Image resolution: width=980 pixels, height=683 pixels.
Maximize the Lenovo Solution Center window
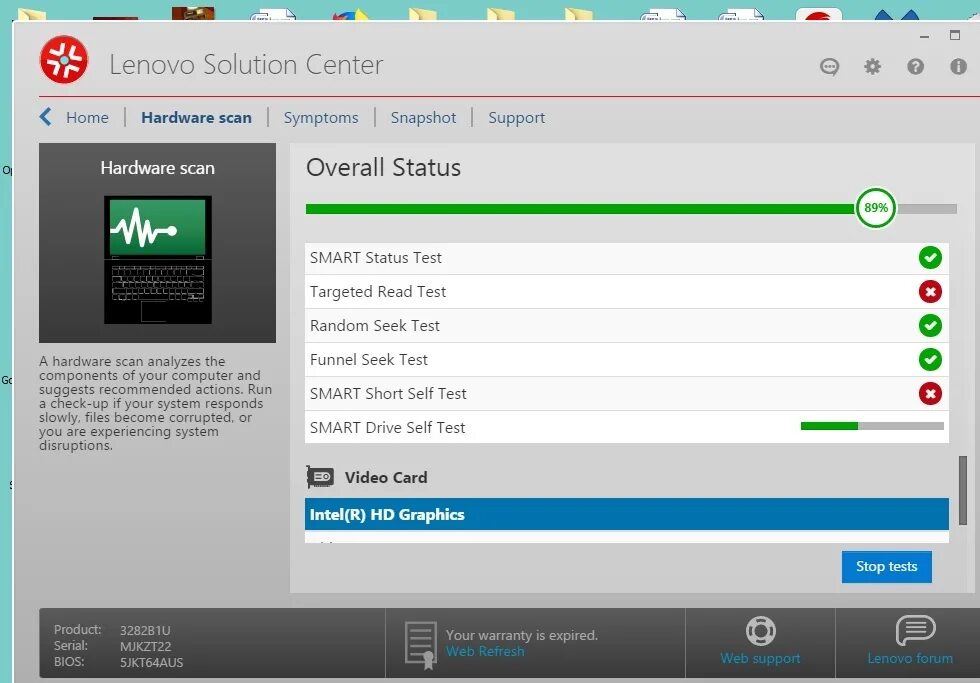954,35
